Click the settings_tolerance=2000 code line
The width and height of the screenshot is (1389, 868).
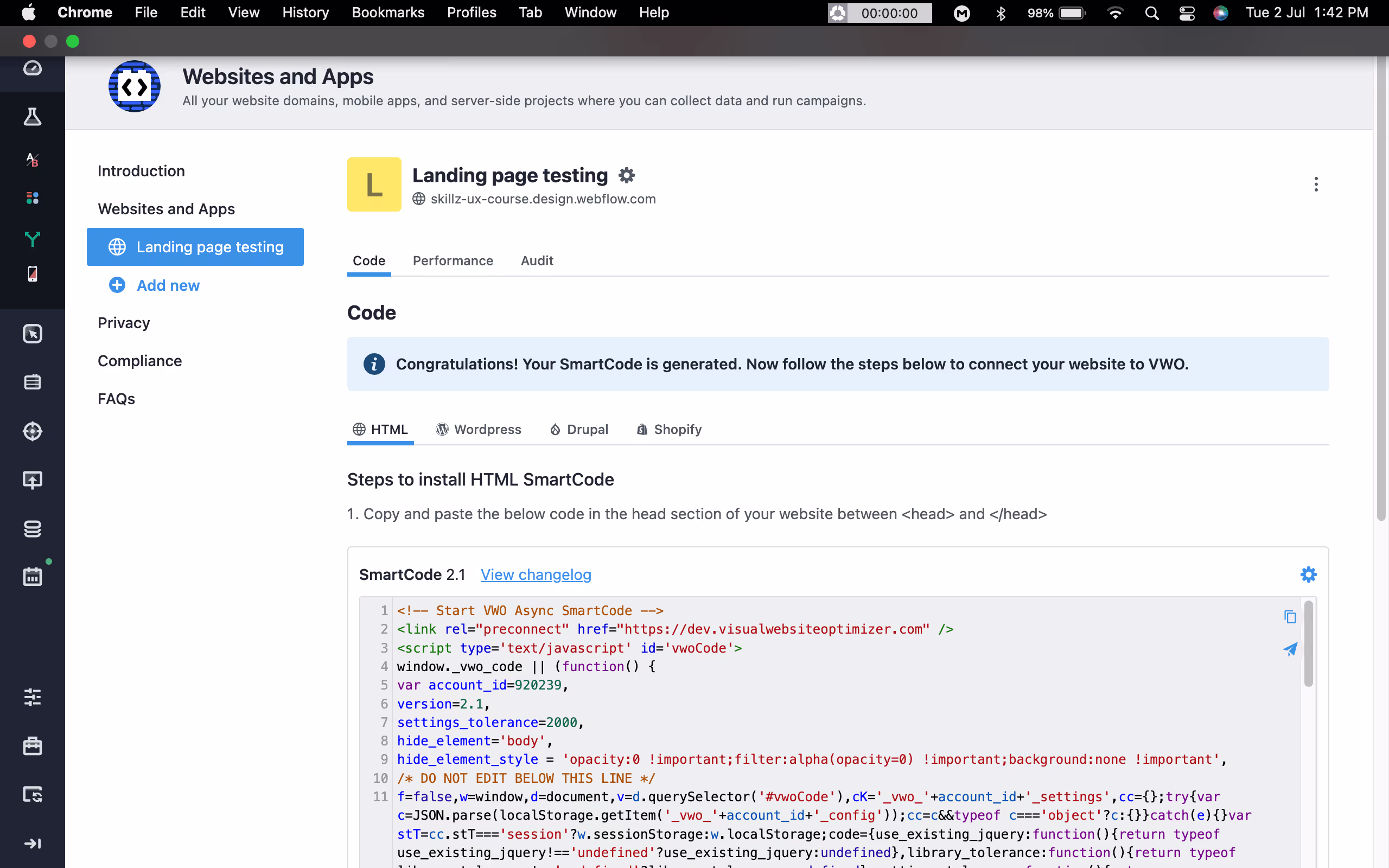pos(490,722)
